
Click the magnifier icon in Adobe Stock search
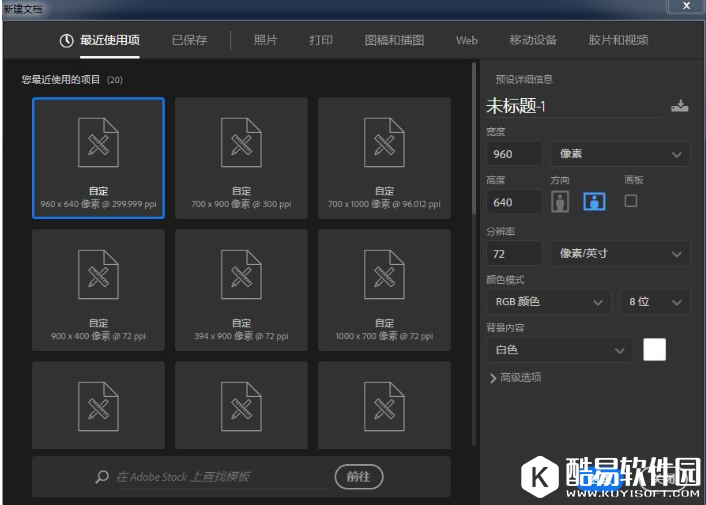click(x=102, y=477)
